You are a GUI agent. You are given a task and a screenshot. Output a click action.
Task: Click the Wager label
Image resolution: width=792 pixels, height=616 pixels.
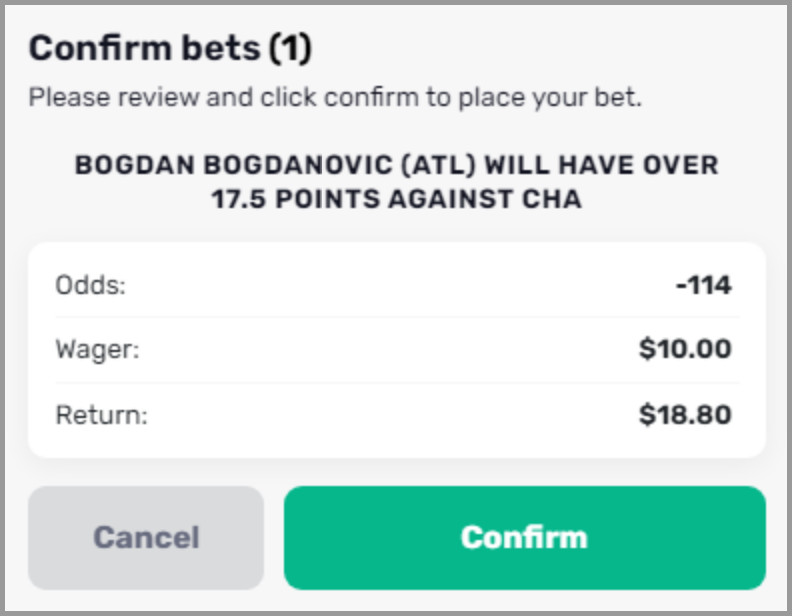coord(98,350)
